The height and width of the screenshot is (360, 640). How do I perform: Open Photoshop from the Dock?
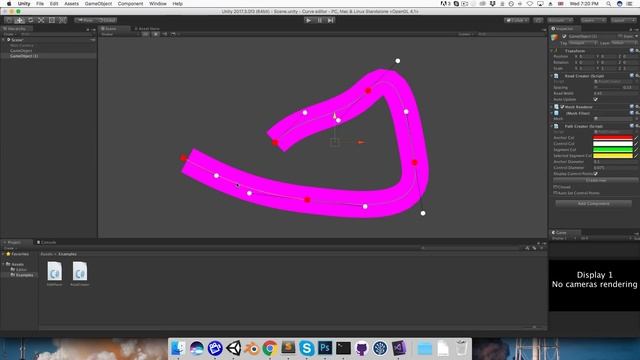pyautogui.click(x=325, y=348)
